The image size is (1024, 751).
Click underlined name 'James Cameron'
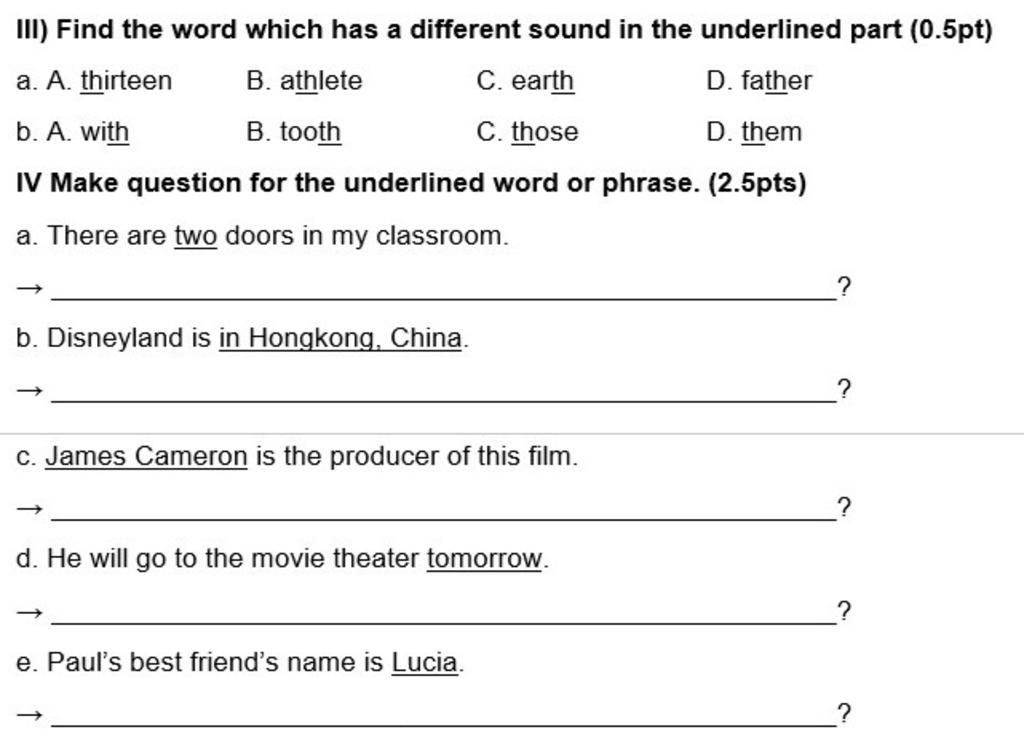(146, 456)
